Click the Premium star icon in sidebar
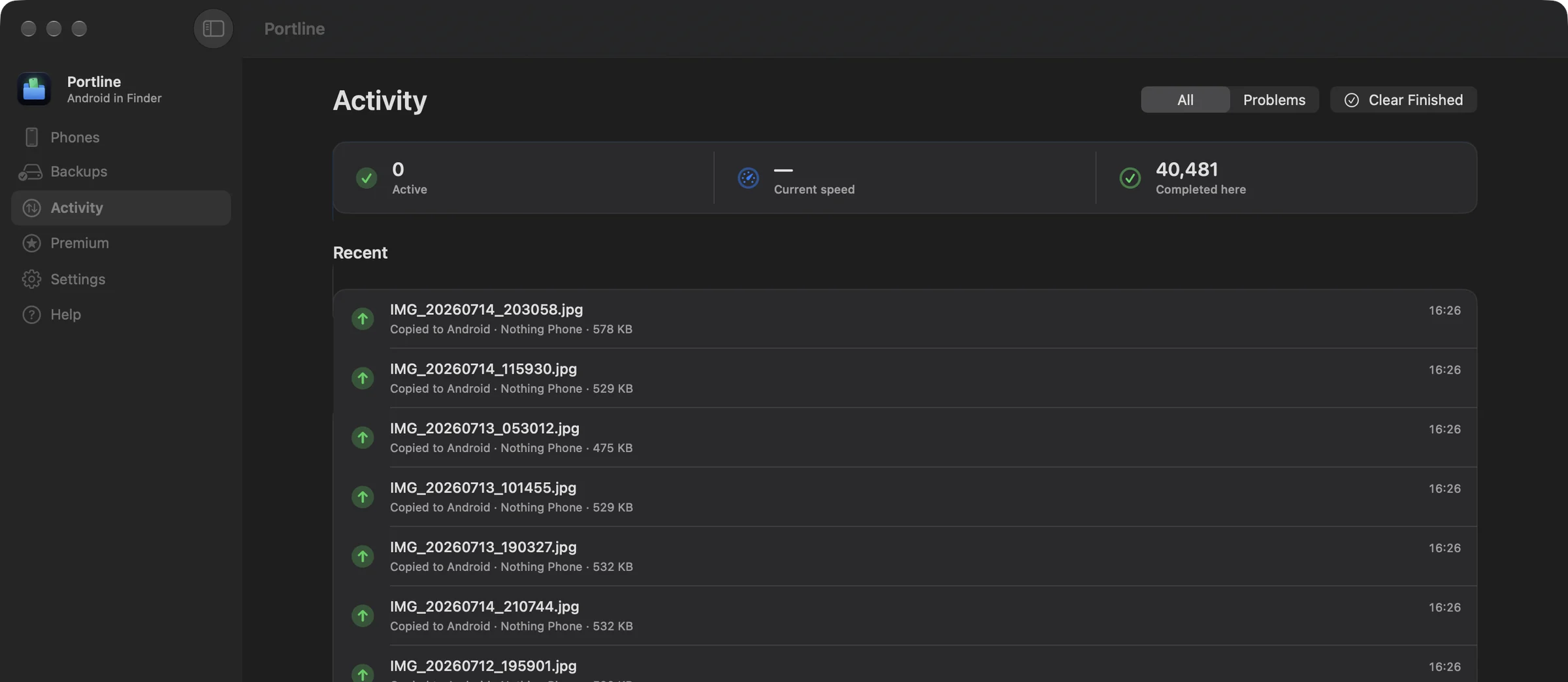Screen dimensions: 1568x682 tap(31, 243)
